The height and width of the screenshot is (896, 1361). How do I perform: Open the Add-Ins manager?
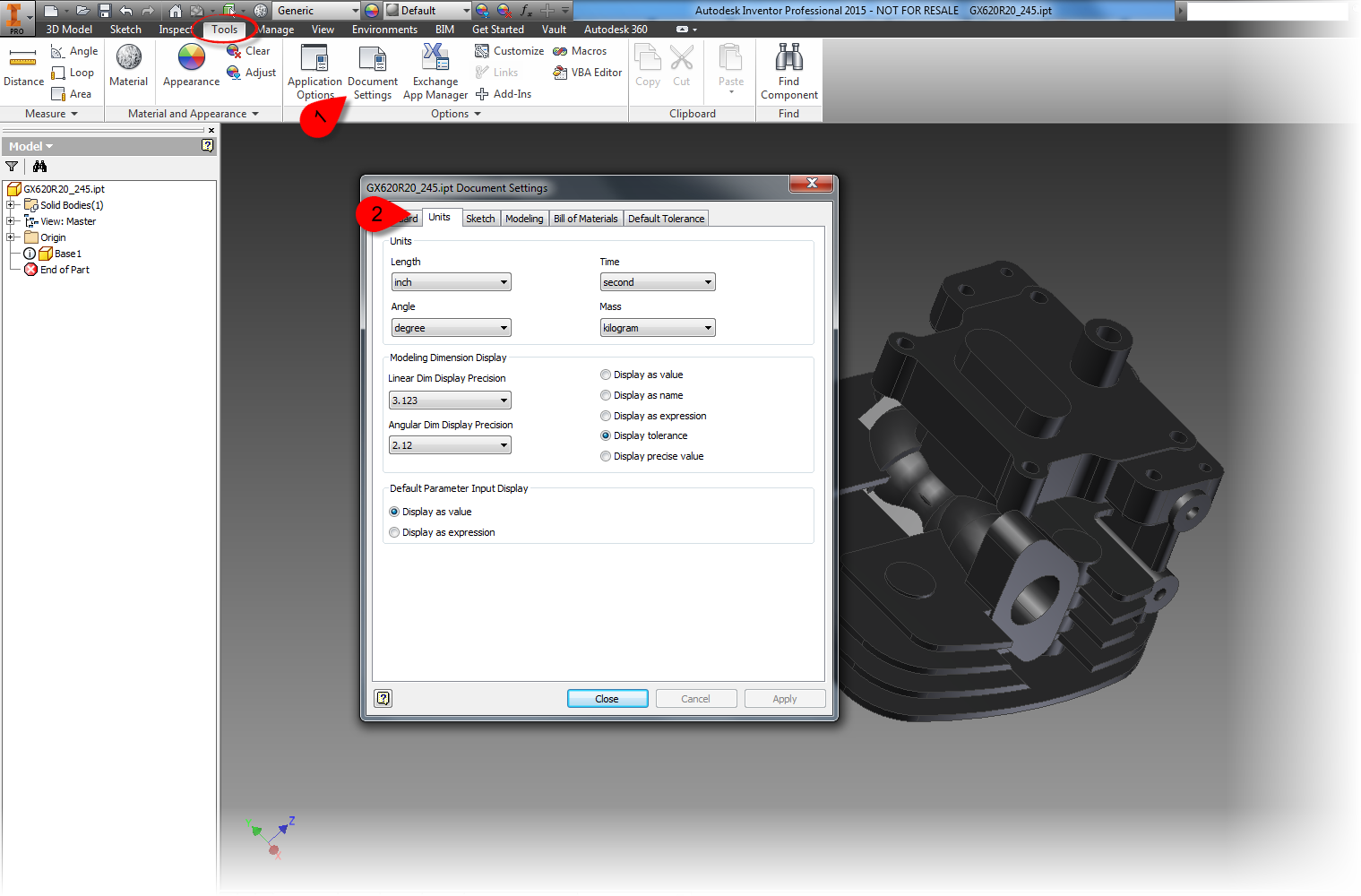503,94
